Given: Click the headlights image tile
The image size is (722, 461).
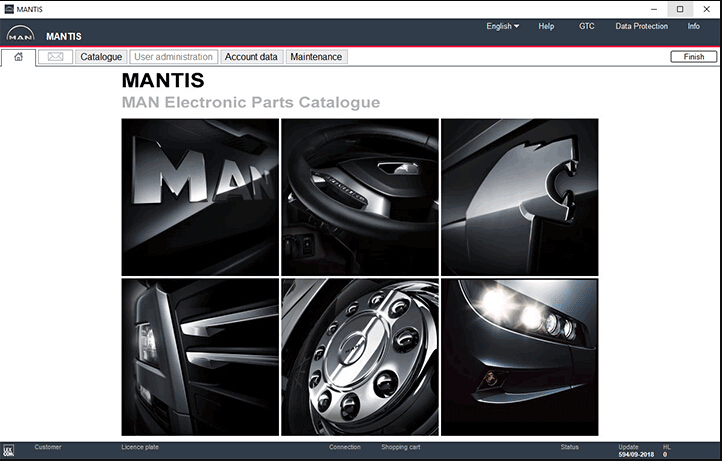Looking at the screenshot, I should tap(519, 357).
